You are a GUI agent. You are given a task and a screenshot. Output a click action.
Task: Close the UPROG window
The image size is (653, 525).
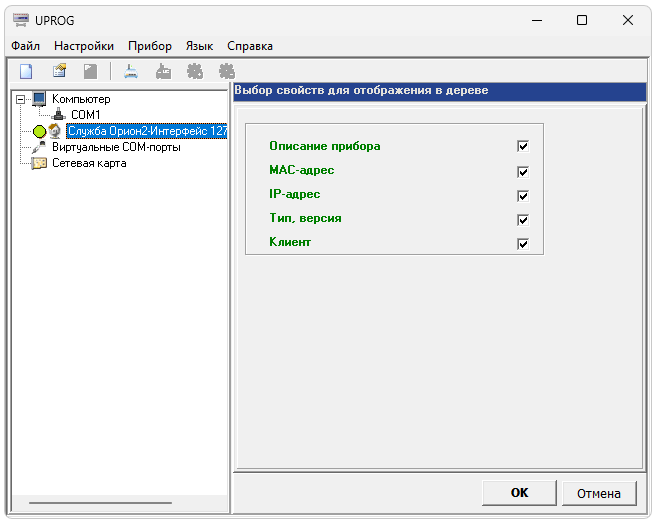pos(628,20)
